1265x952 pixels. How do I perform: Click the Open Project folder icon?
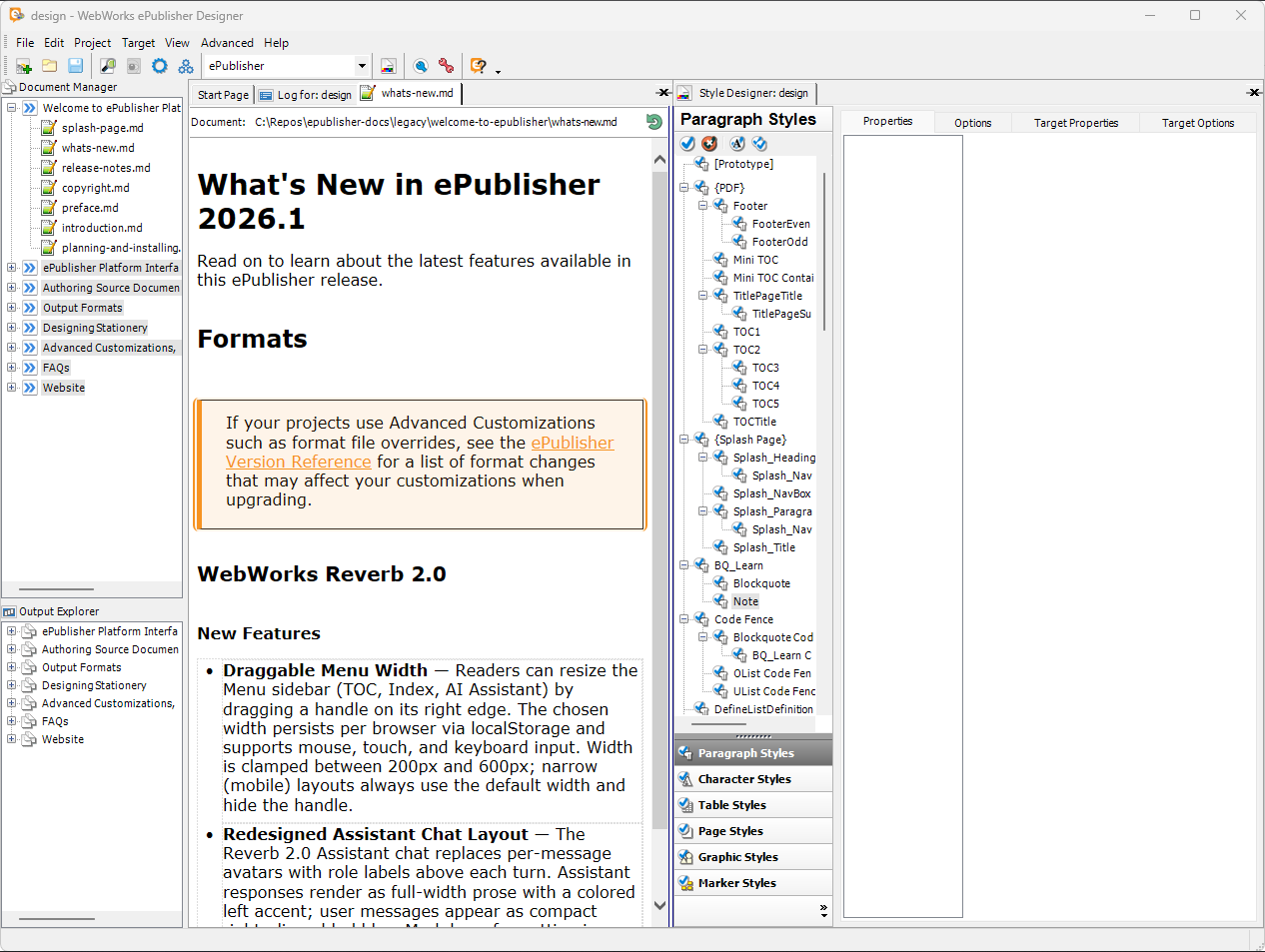[x=49, y=66]
